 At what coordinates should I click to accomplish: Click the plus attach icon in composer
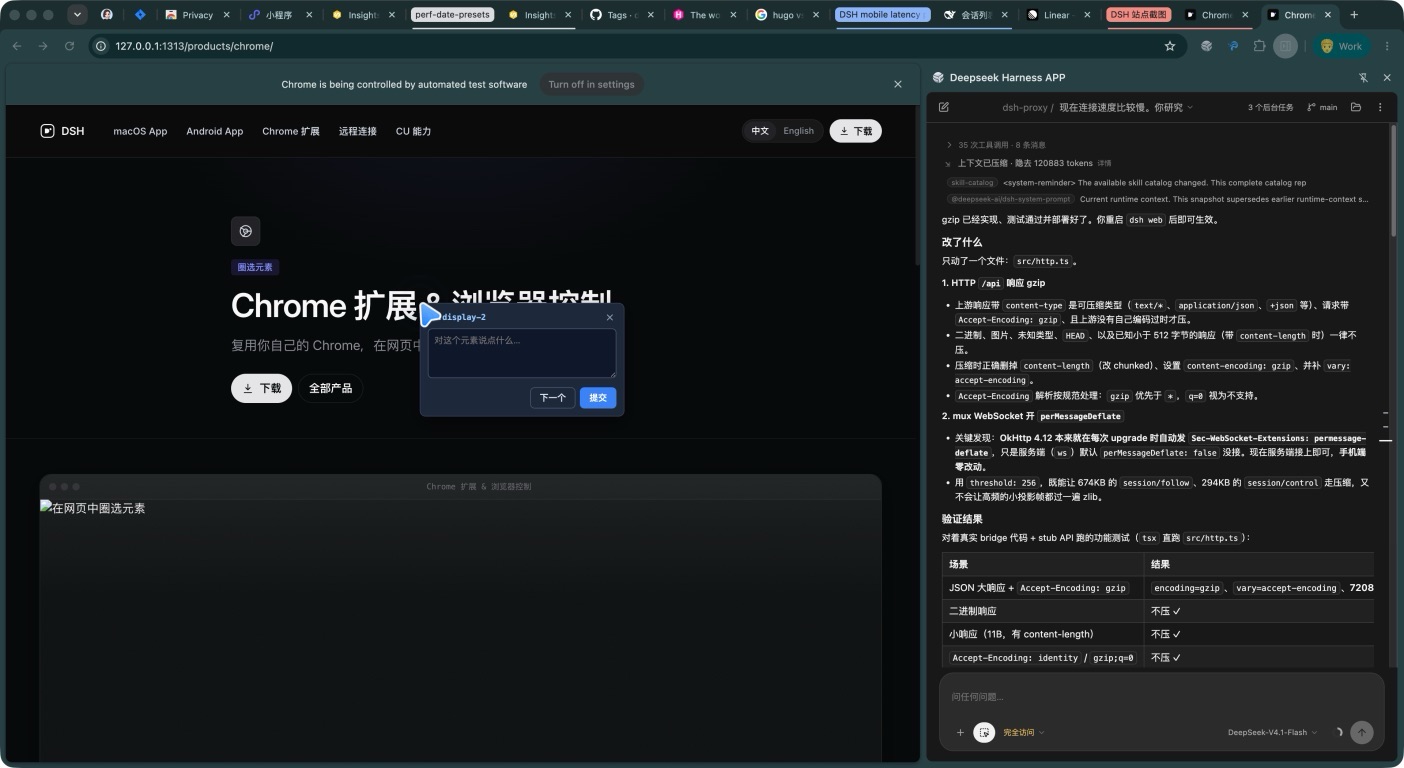960,732
